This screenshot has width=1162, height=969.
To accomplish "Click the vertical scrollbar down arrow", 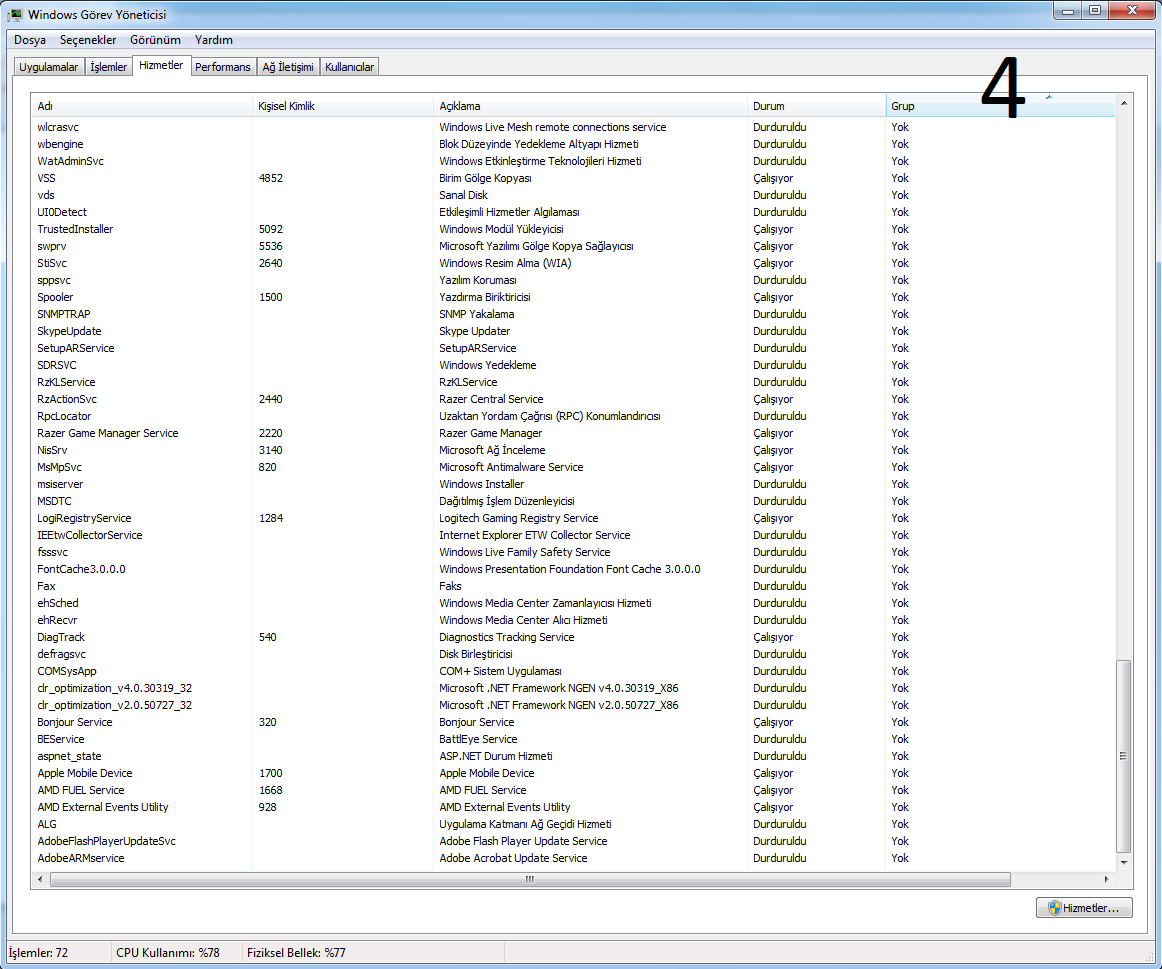I will pyautogui.click(x=1124, y=862).
